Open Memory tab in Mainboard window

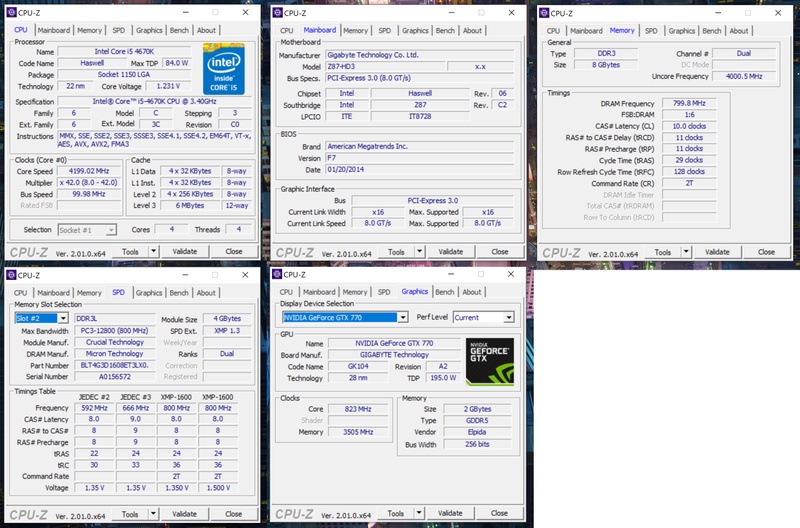[356, 31]
